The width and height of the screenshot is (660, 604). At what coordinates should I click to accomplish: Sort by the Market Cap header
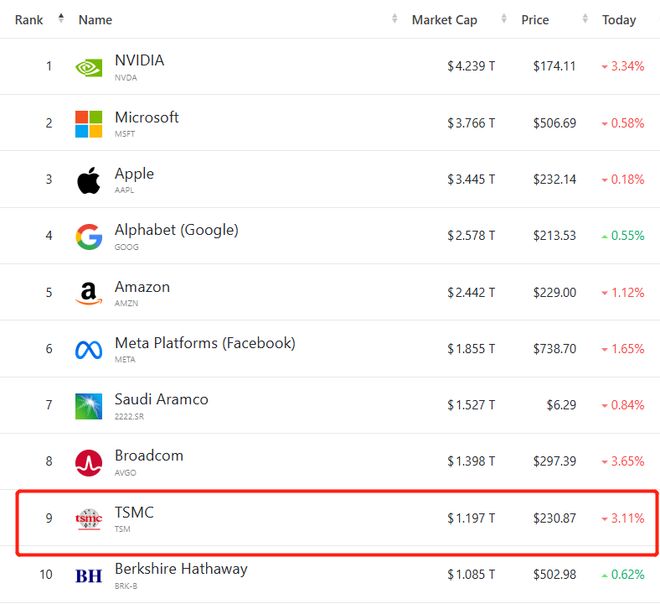(x=444, y=20)
